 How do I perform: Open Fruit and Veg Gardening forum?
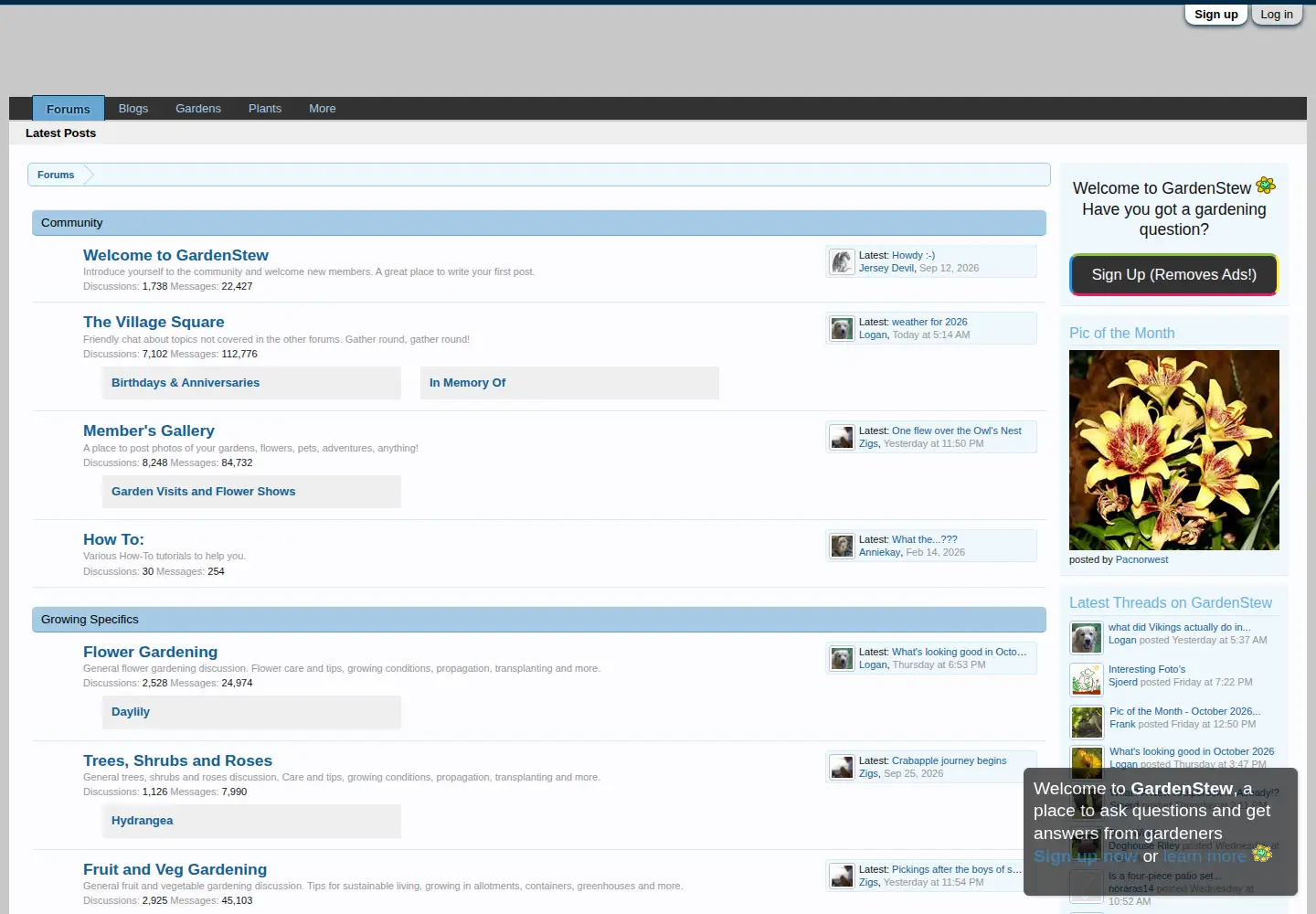(175, 869)
